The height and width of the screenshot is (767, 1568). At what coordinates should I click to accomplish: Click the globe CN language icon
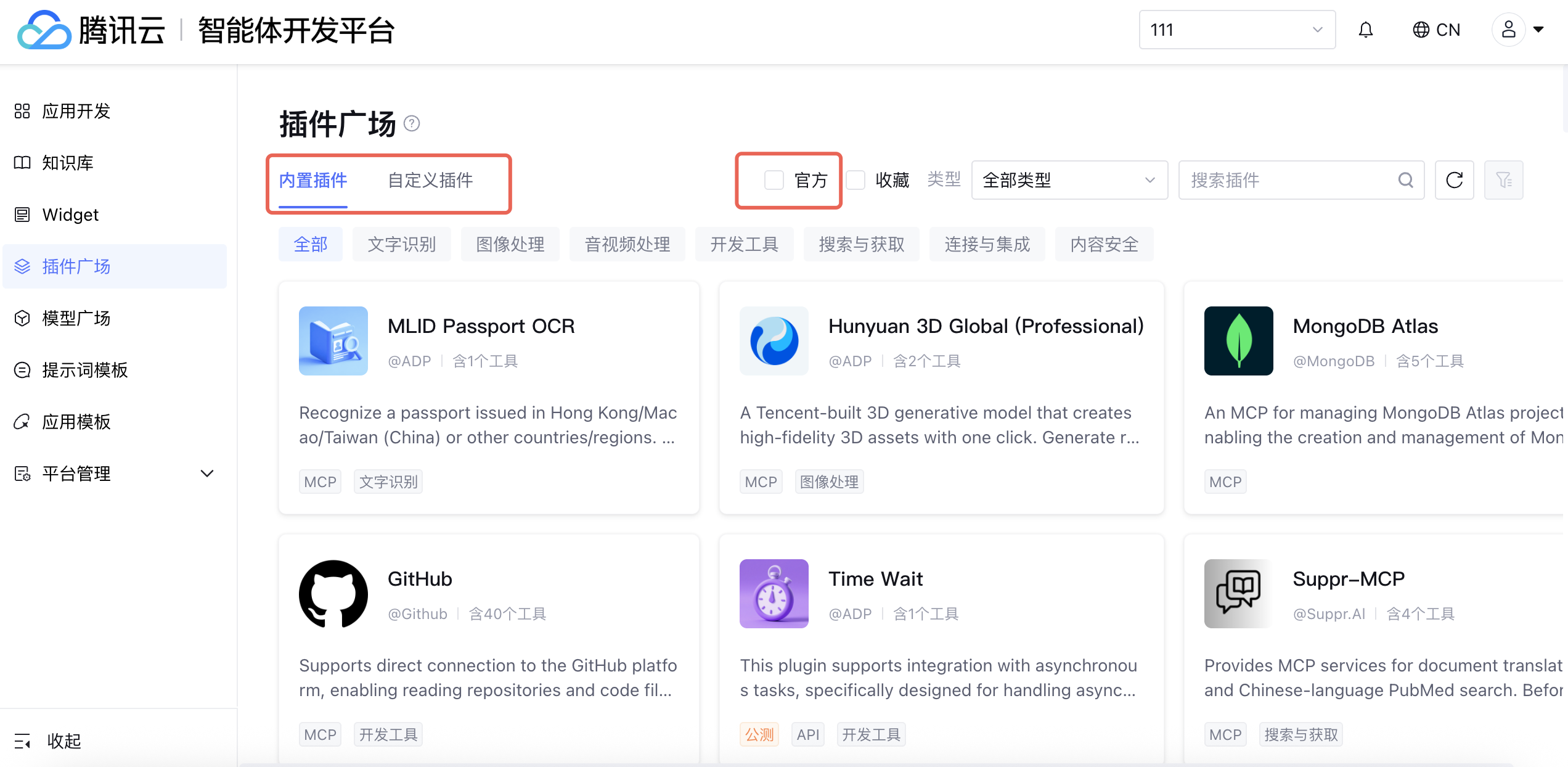click(1421, 30)
